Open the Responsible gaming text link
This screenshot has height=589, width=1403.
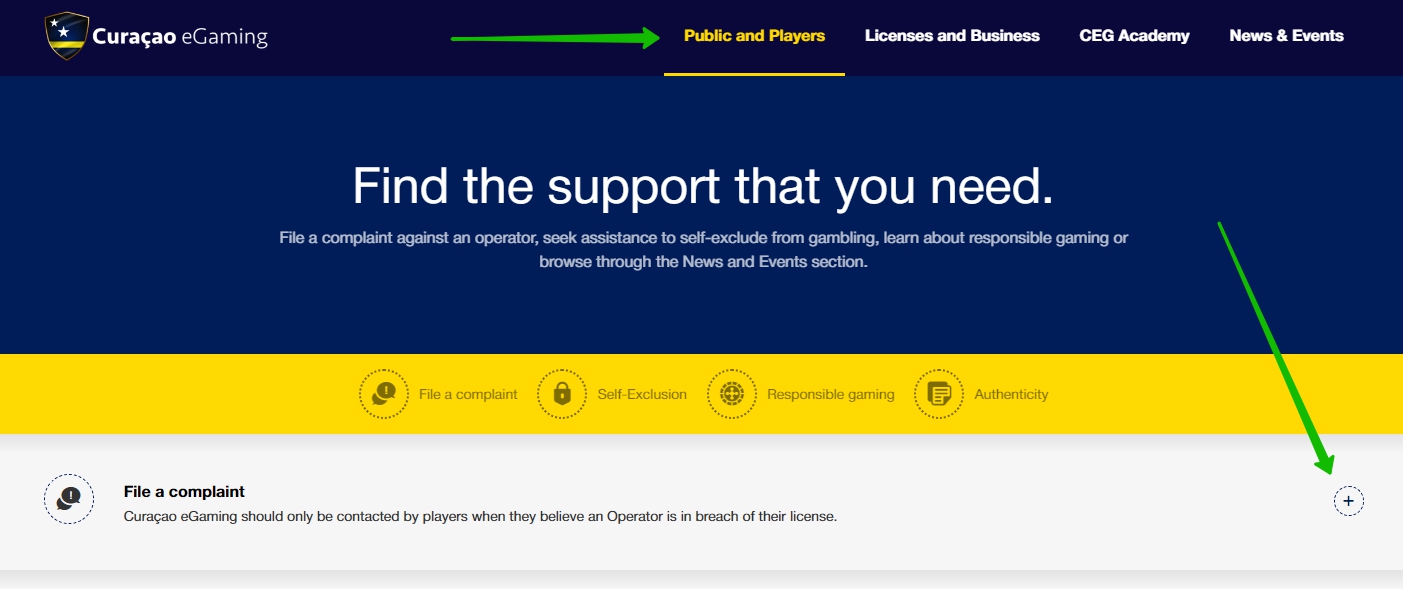[830, 395]
